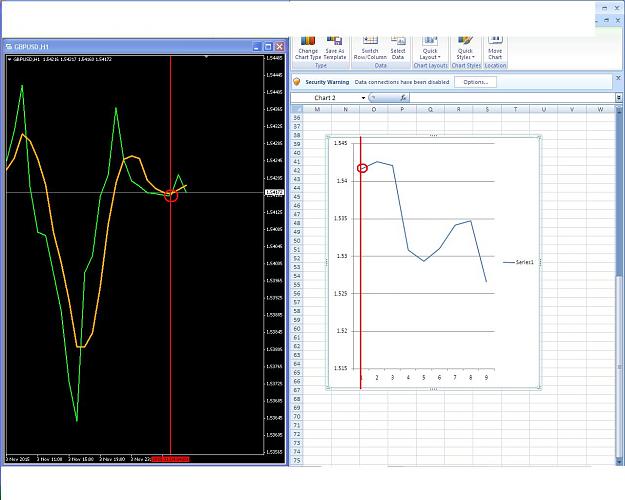This screenshot has height=500, width=625.
Task: Open Quick Layout gallery
Action: pos(430,48)
